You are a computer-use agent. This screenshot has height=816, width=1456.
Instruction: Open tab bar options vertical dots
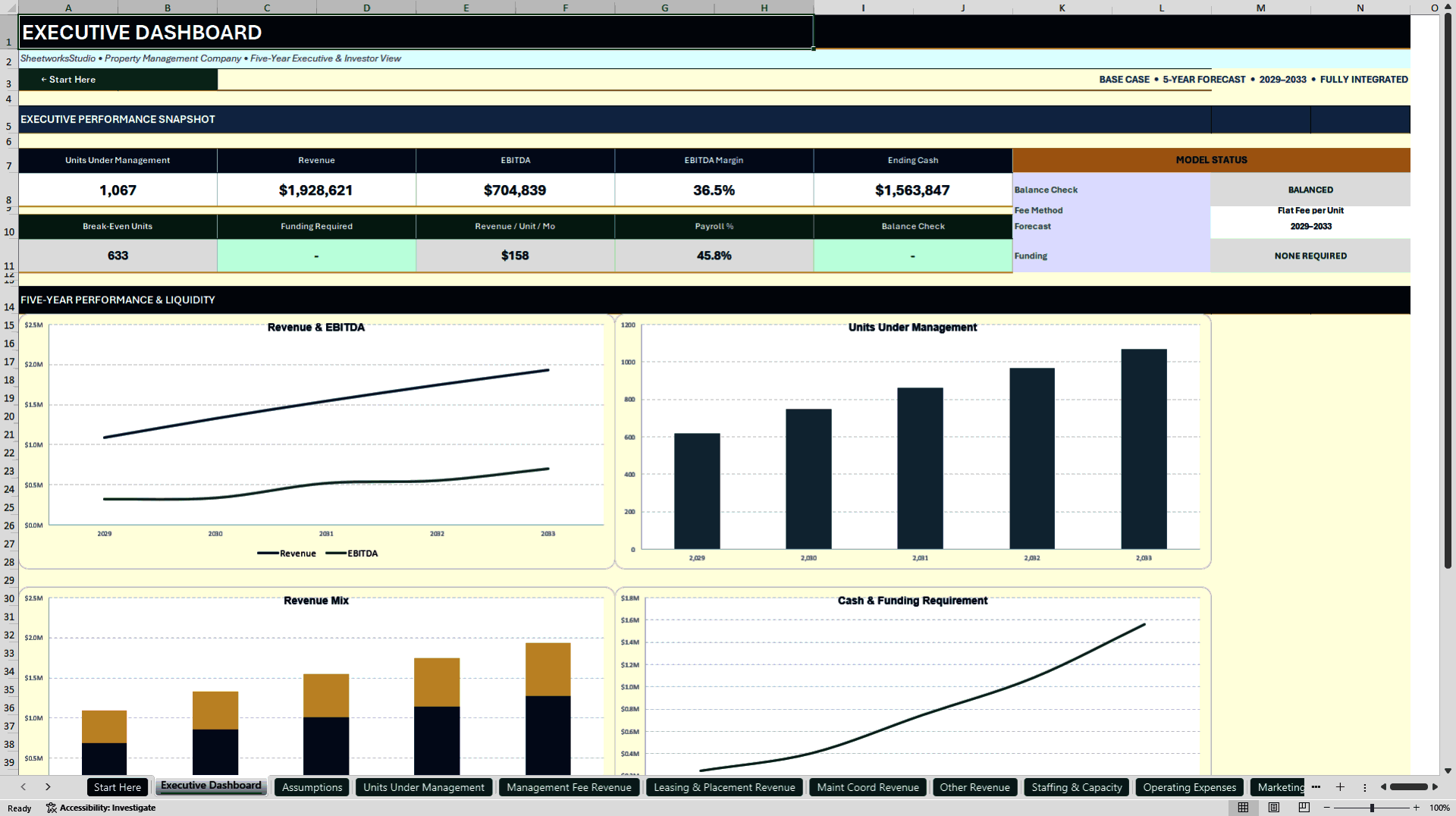pos(1364,787)
